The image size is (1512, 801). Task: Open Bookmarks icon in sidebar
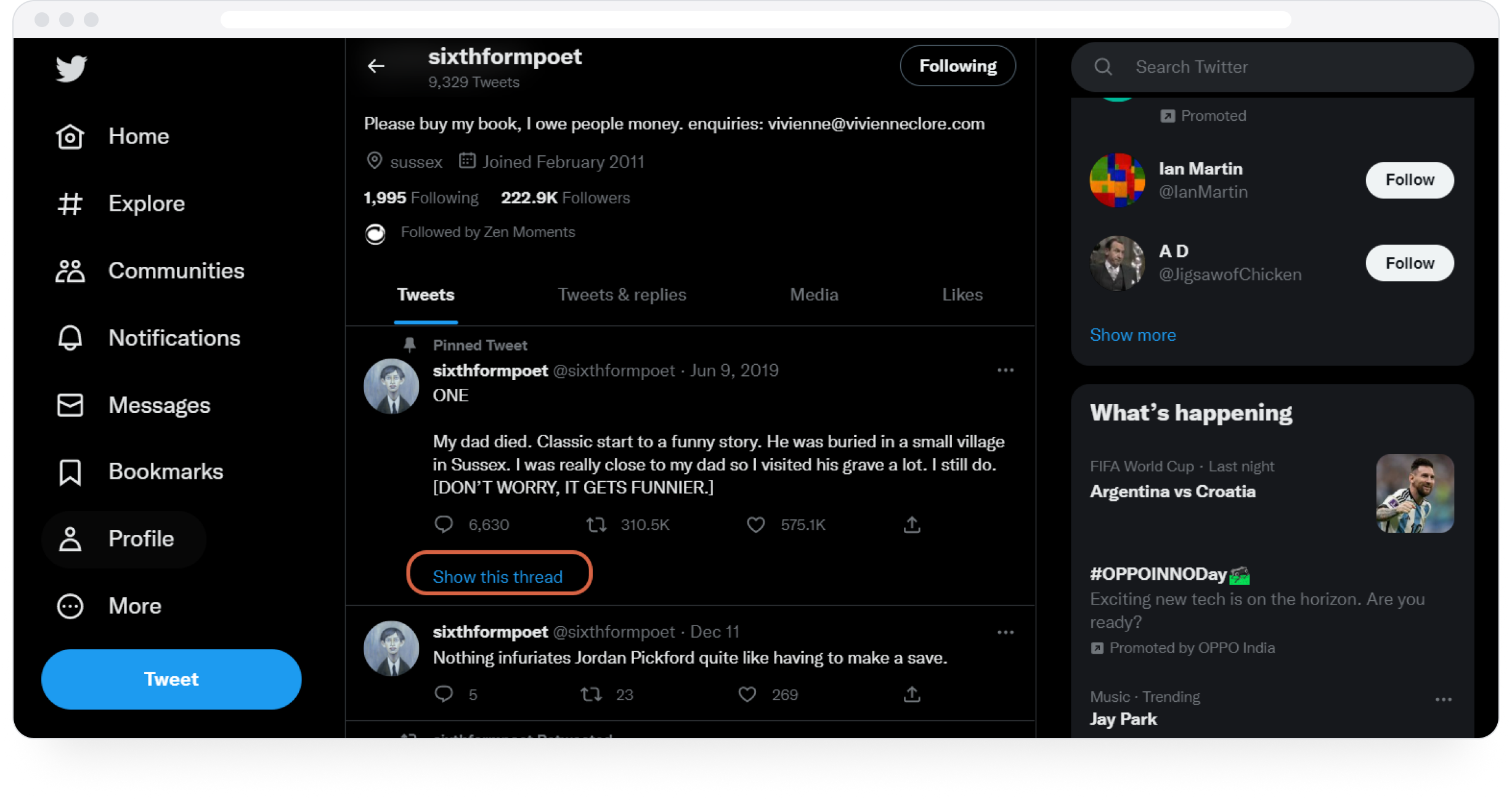(70, 472)
